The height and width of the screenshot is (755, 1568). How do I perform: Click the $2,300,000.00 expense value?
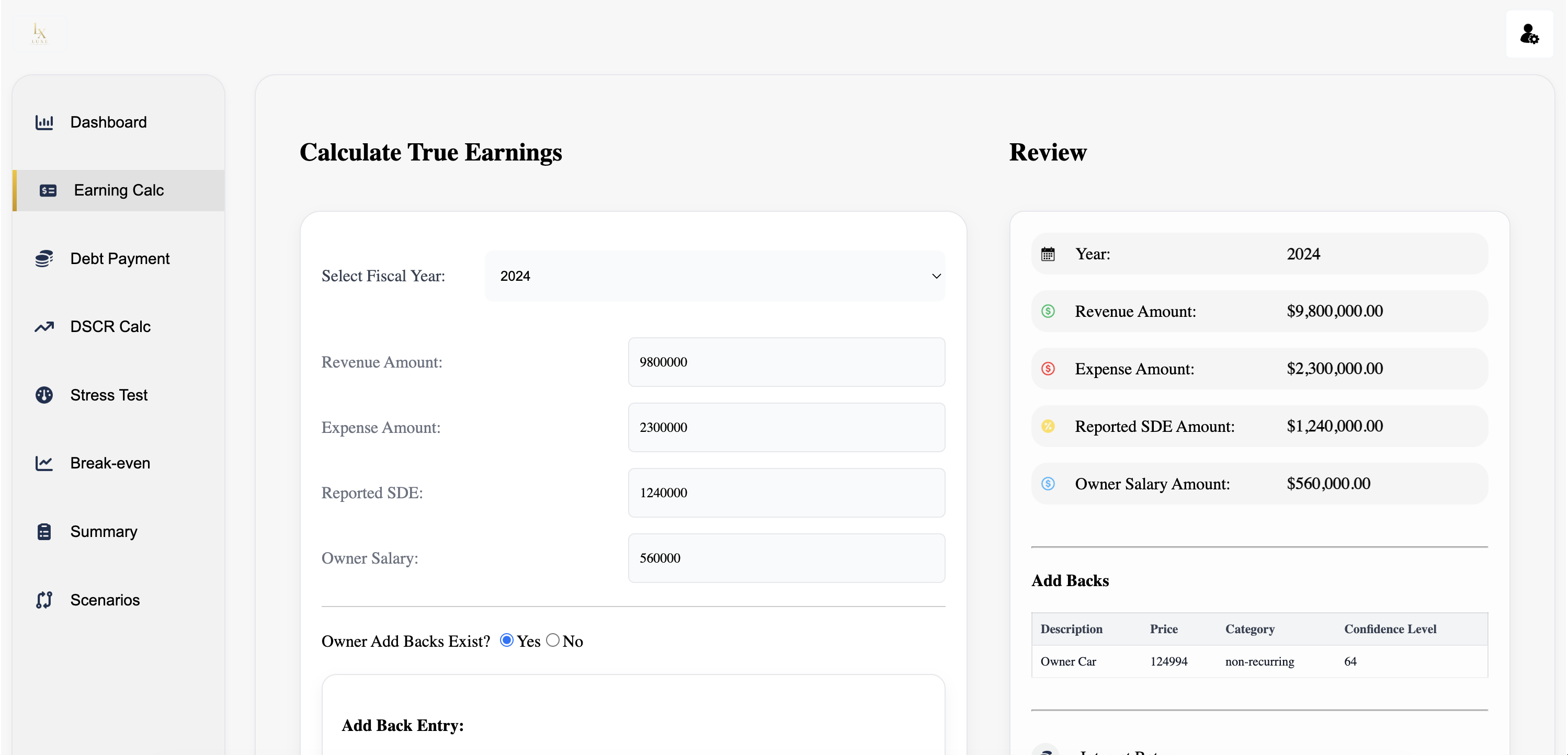pos(1334,369)
